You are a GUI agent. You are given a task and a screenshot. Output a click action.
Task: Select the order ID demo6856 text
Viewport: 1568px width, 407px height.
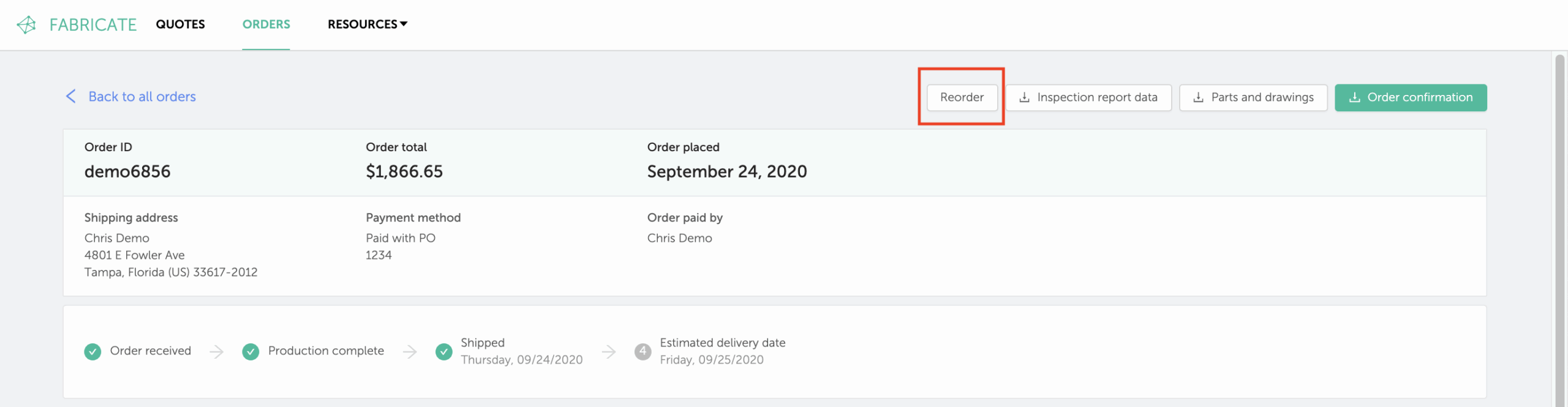point(127,171)
